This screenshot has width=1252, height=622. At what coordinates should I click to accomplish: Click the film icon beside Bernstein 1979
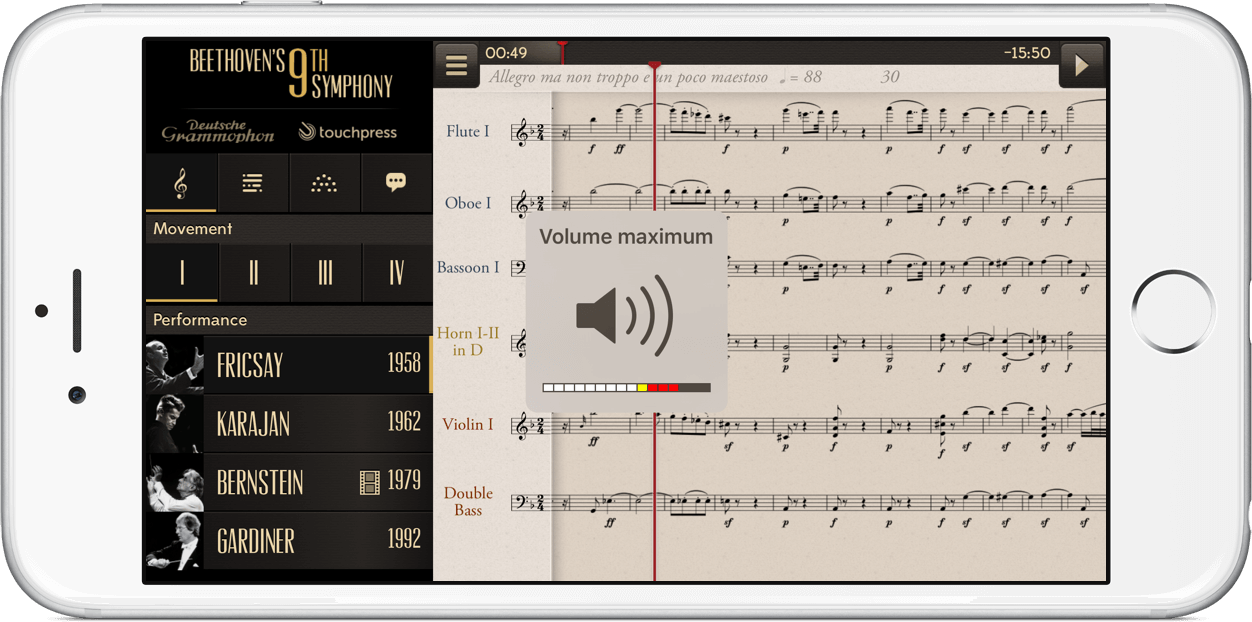click(370, 483)
